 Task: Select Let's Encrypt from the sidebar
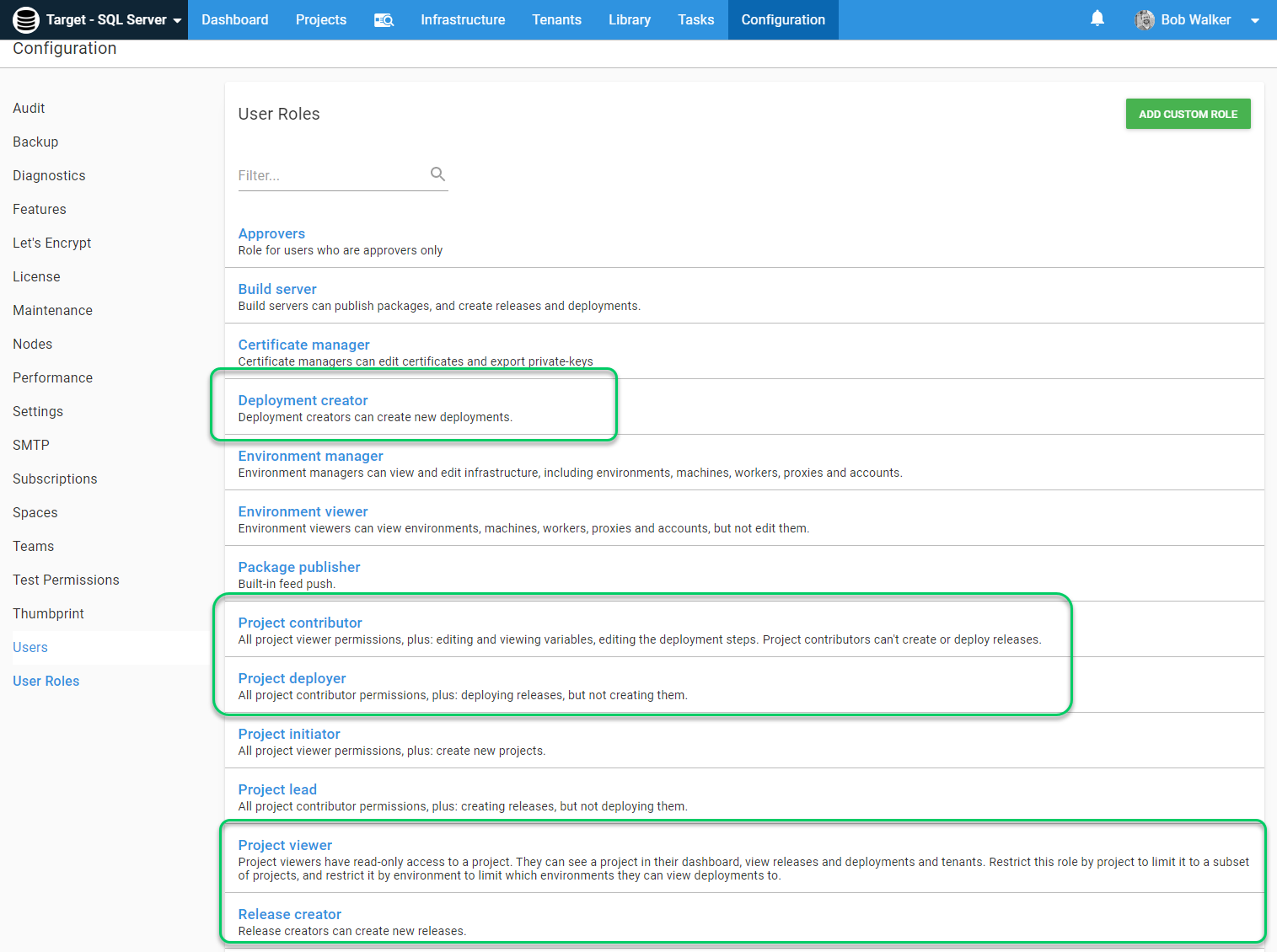click(51, 243)
